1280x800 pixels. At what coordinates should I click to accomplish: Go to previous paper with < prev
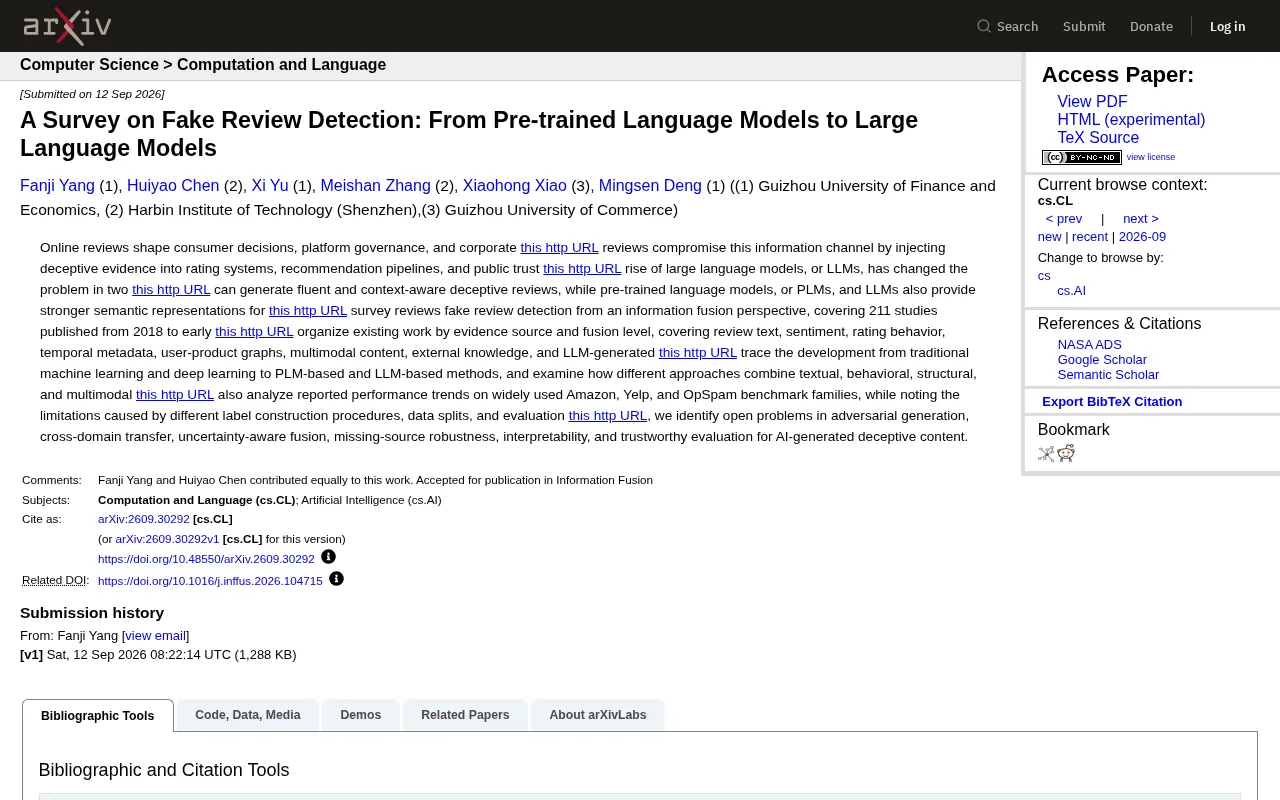coord(1064,219)
